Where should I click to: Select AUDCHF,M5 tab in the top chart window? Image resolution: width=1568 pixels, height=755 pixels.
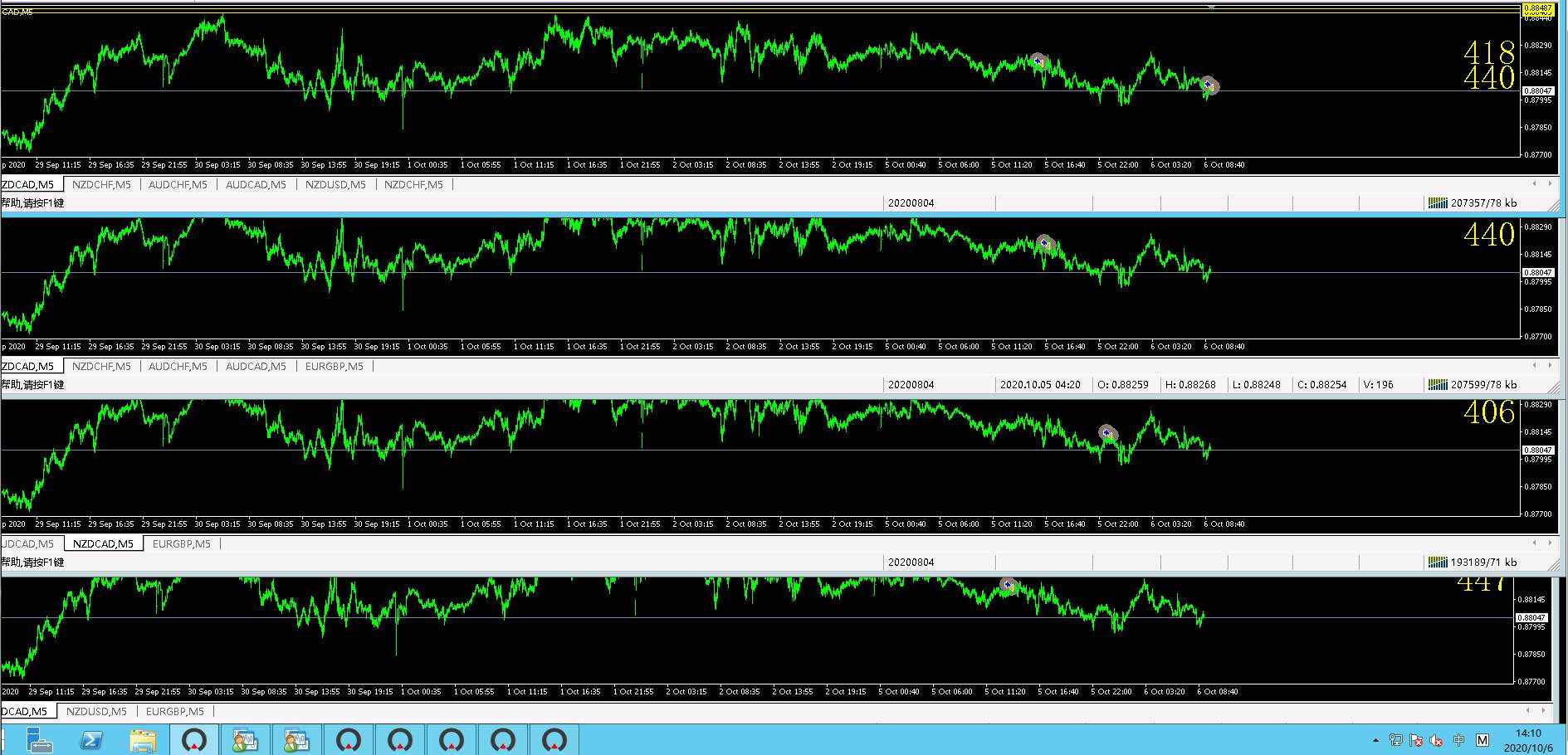tap(178, 184)
